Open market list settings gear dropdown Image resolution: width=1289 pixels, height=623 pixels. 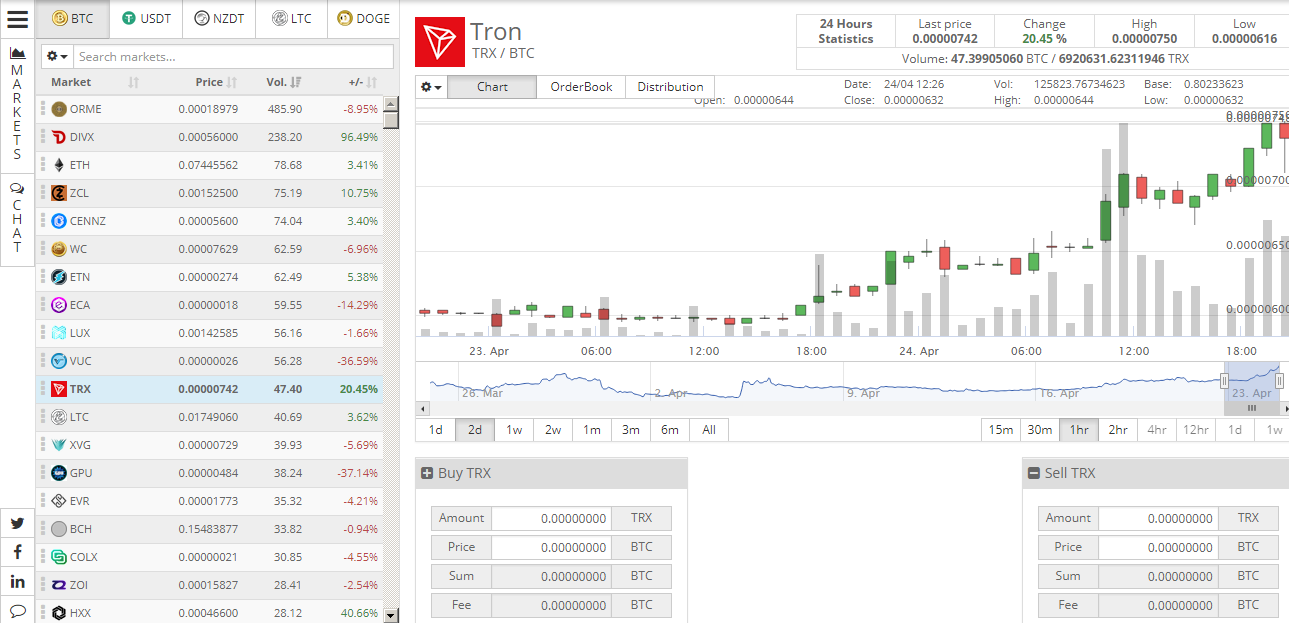point(57,57)
